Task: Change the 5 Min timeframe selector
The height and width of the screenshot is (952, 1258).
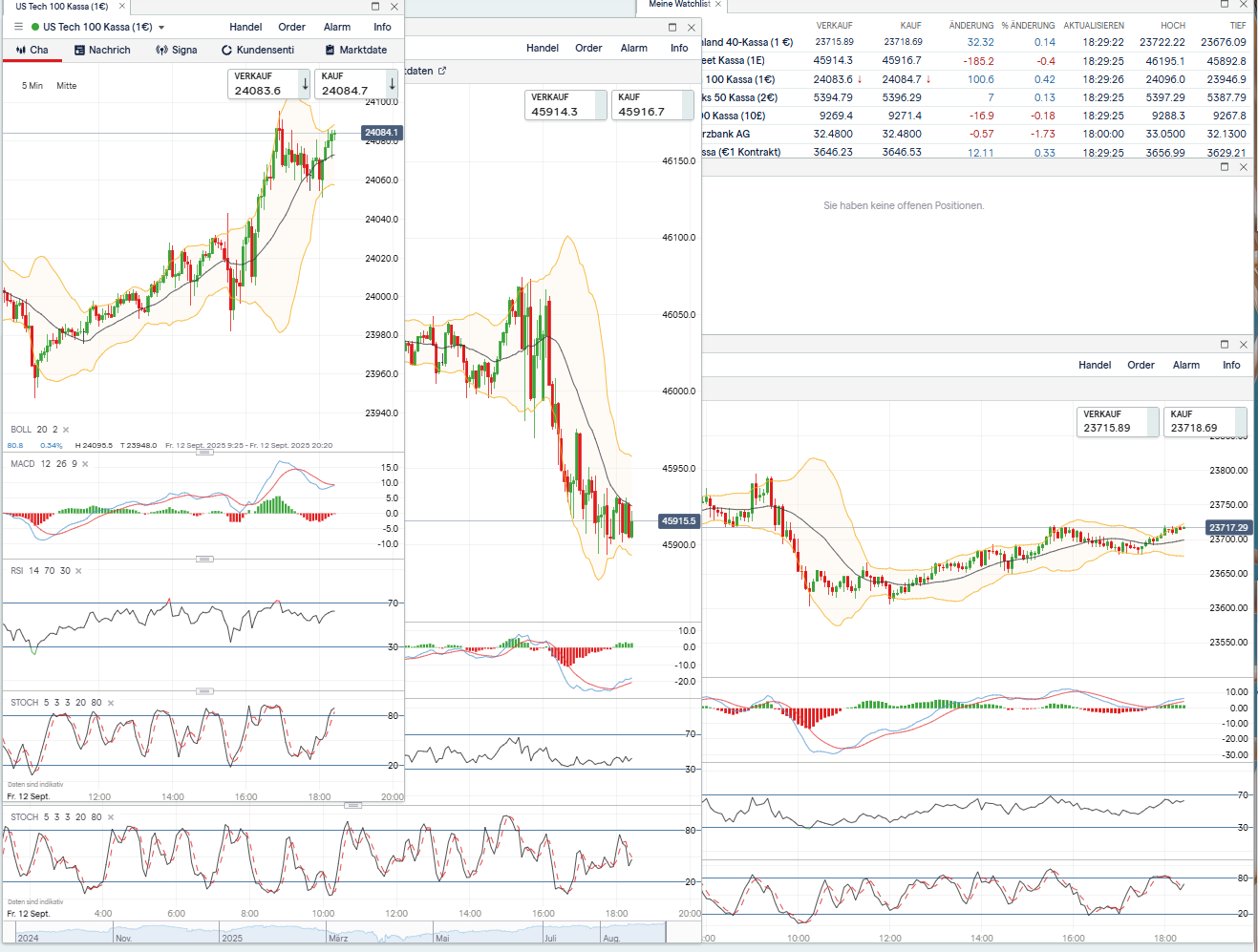Action: tap(32, 86)
